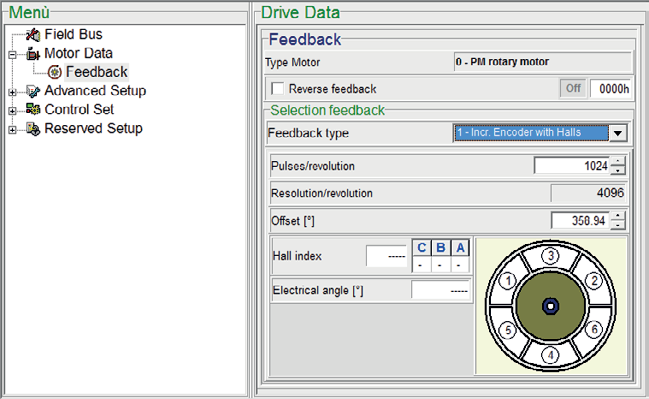The width and height of the screenshot is (649, 399).
Task: Open the Feedback type dropdown arrow
Action: click(618, 133)
